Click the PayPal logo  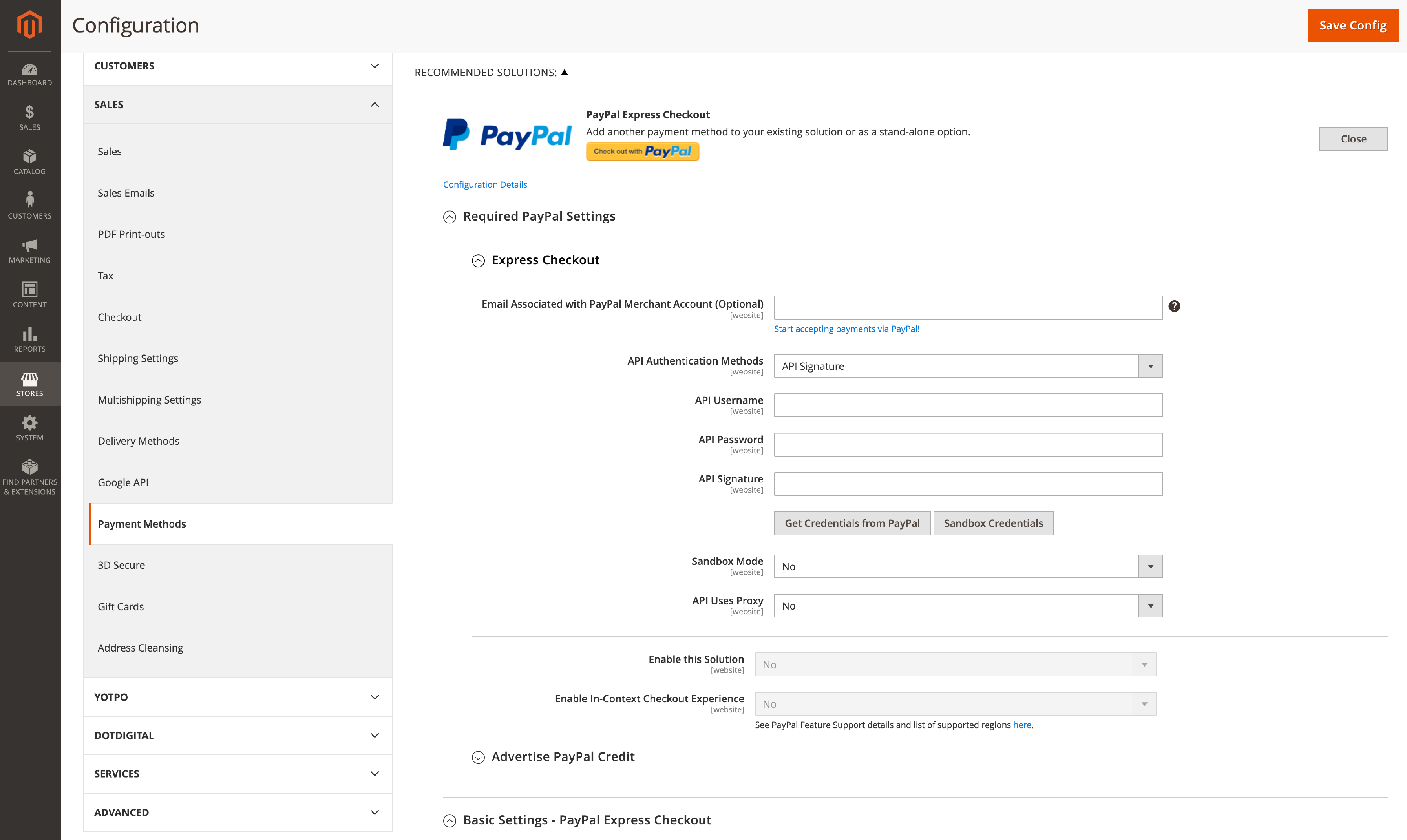pyautogui.click(x=507, y=135)
